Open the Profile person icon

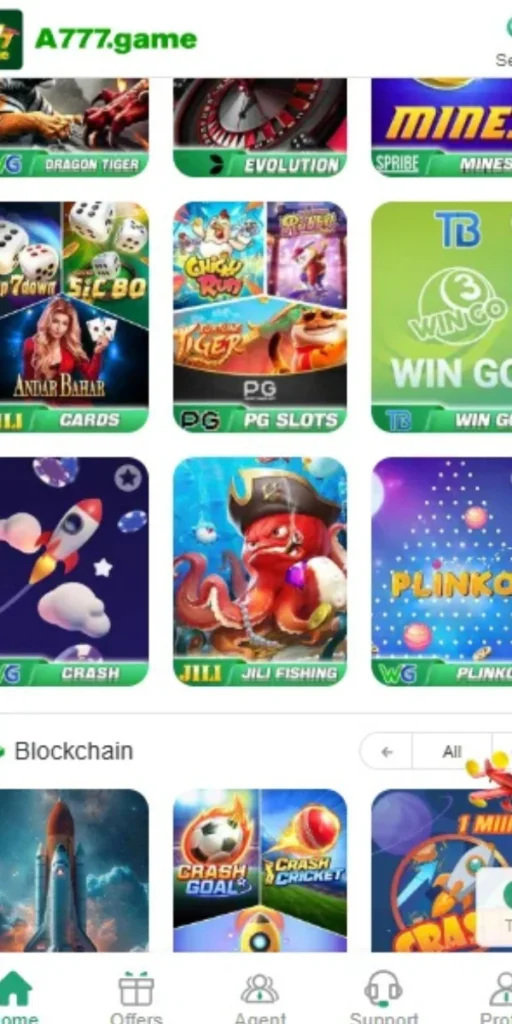502,989
